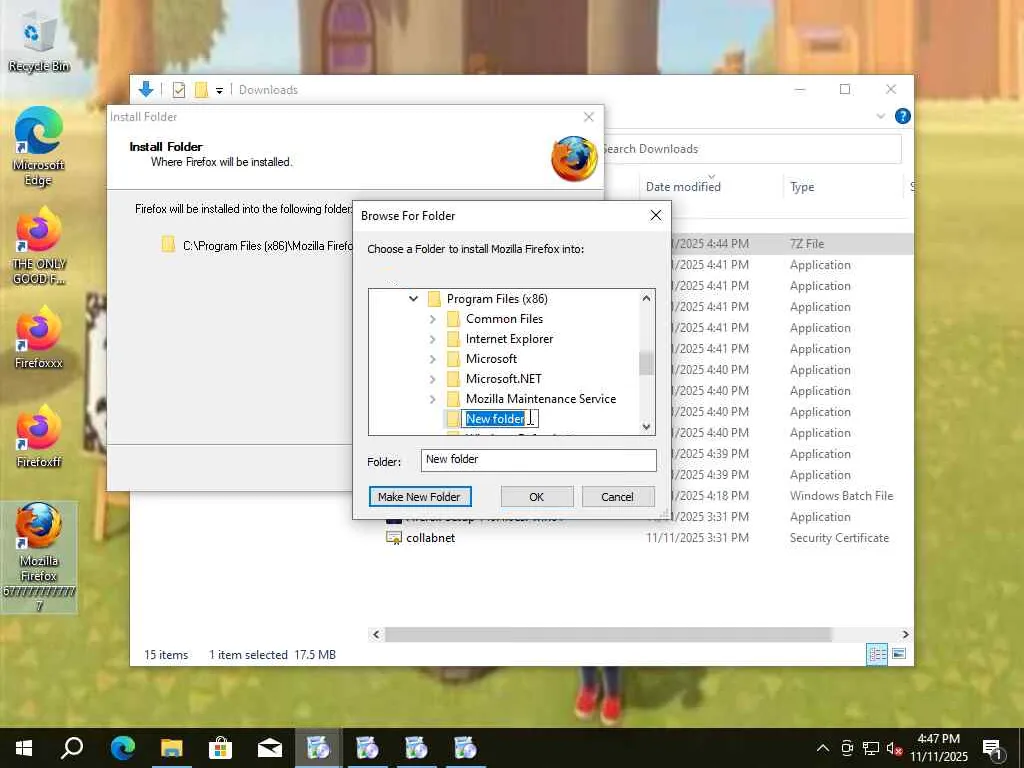Switch Downloads to details view
The height and width of the screenshot is (768, 1024).
pyautogui.click(x=876, y=654)
